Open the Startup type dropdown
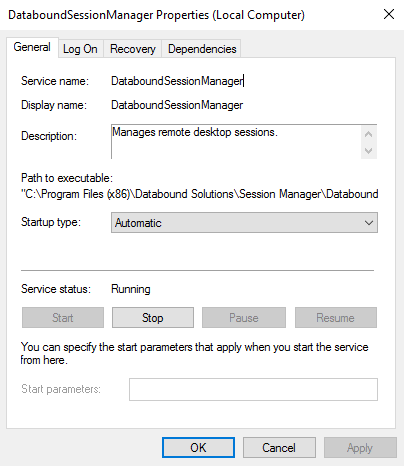Screen dimensions: 404x466 tap(244, 223)
